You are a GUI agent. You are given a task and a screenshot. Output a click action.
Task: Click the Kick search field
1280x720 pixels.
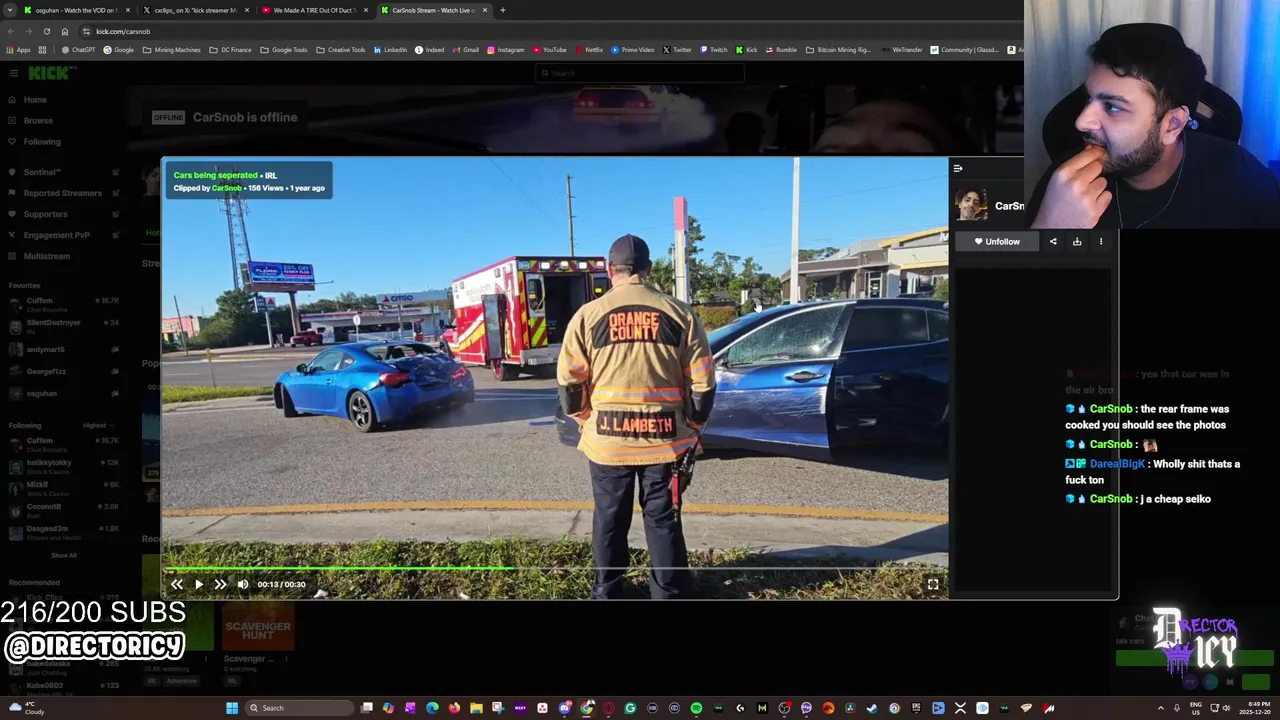640,73
